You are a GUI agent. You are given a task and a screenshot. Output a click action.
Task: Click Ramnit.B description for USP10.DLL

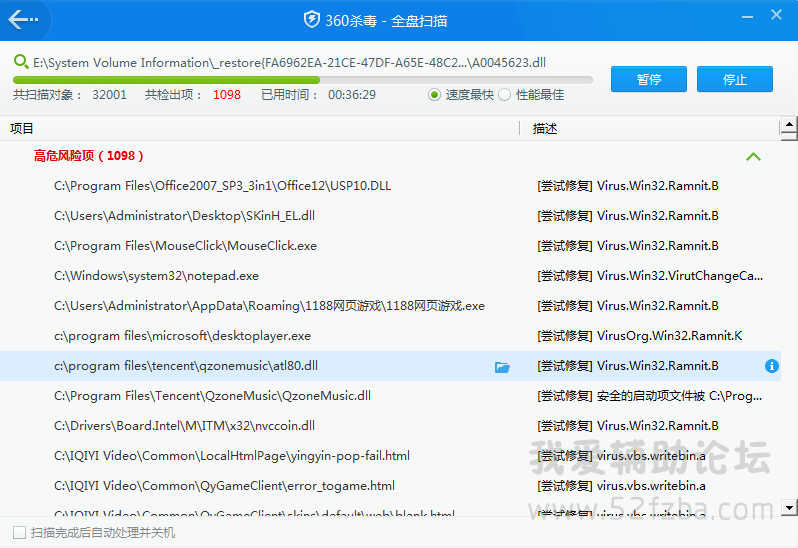pyautogui.click(x=628, y=186)
